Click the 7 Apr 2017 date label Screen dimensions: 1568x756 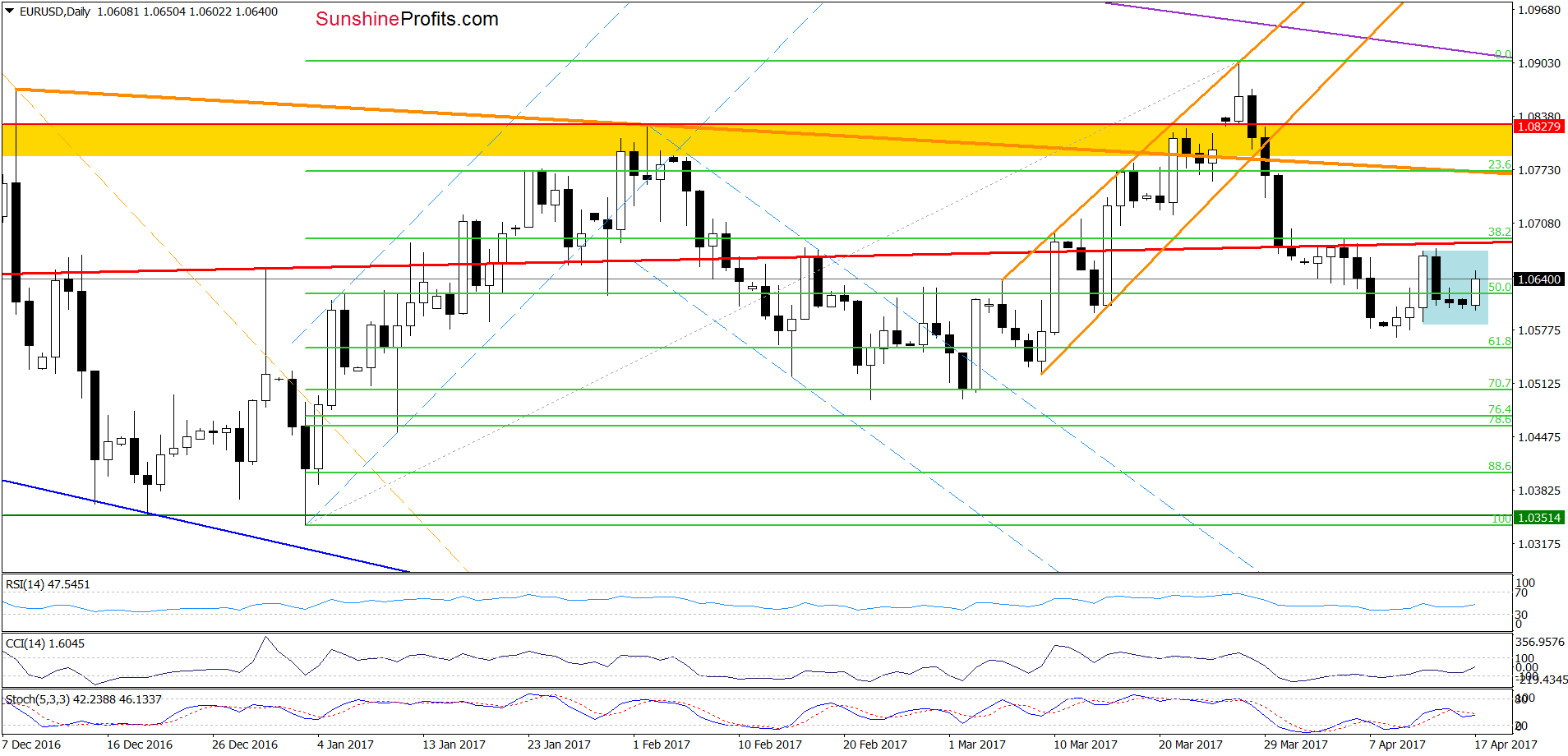(x=1398, y=744)
